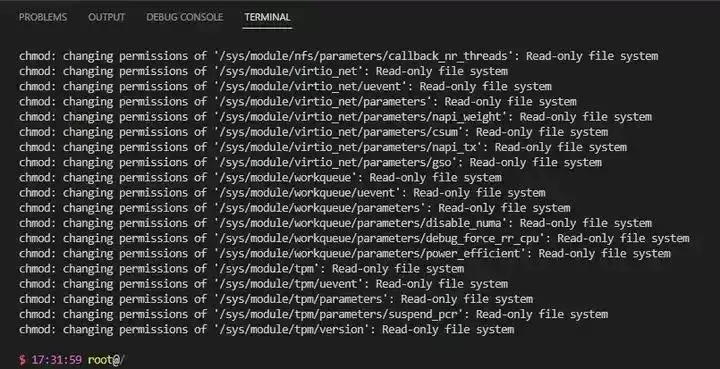This screenshot has height=369, width=720.
Task: Click the '/sys/module/tpm/parameters/suspend_pcr' path
Action: tap(341, 314)
